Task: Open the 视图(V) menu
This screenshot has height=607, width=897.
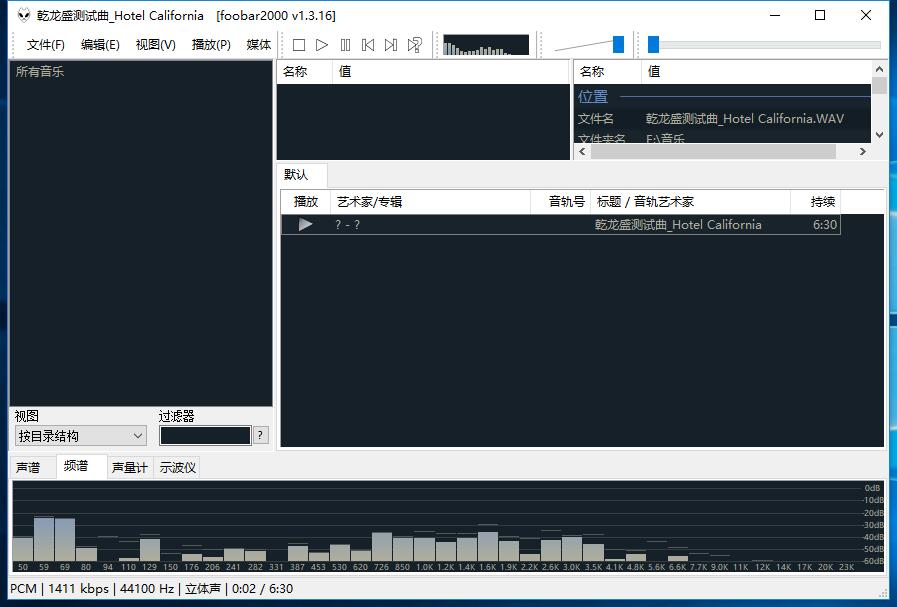Action: click(155, 45)
